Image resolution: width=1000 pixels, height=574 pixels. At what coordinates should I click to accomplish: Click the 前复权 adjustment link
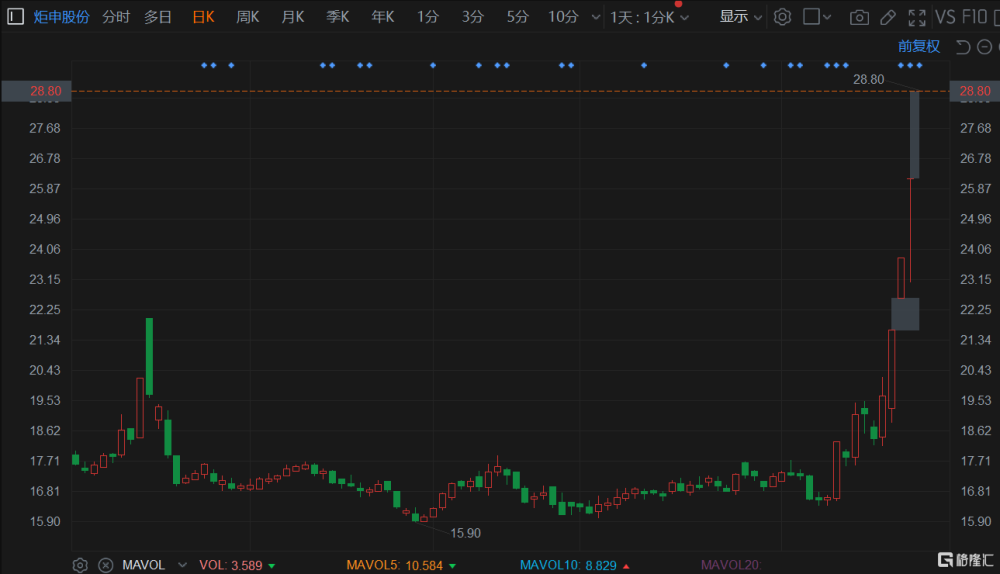click(918, 47)
